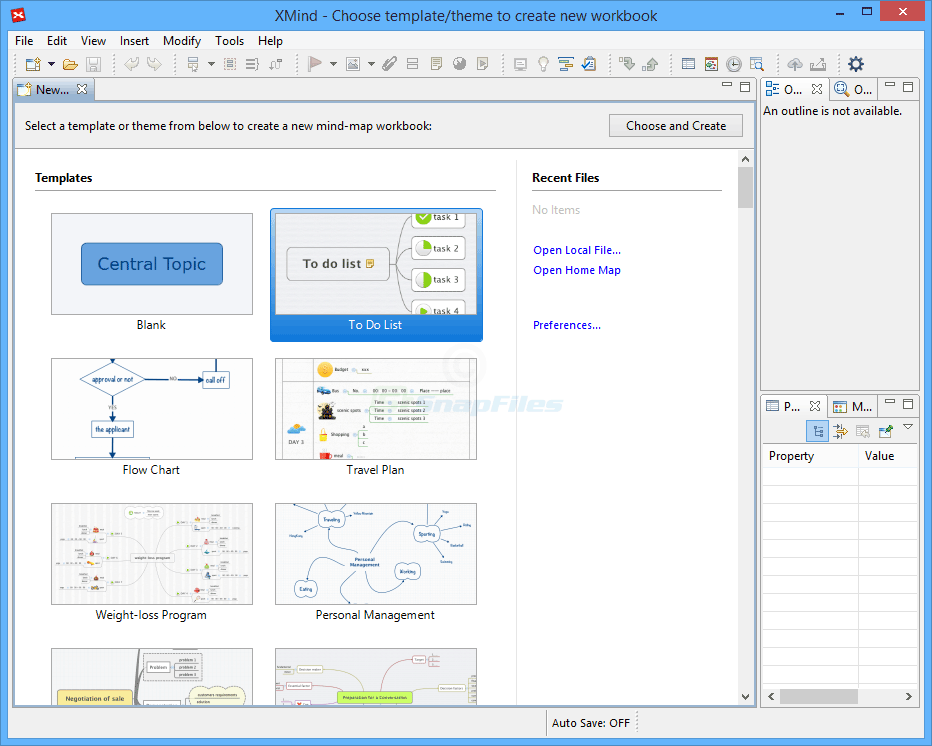Click the Marker flag icon
The width and height of the screenshot is (932, 746).
(314, 64)
